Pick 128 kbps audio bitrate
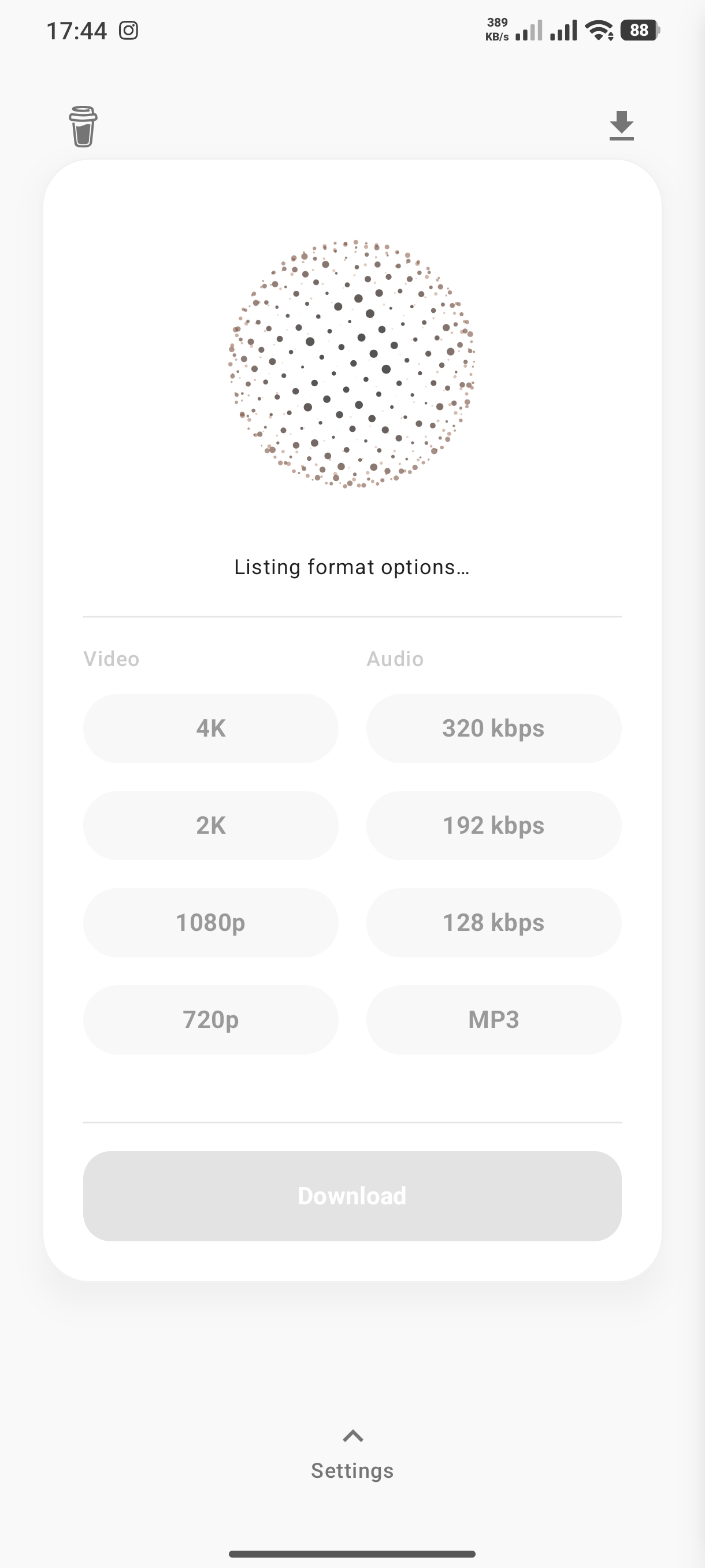 pos(493,922)
